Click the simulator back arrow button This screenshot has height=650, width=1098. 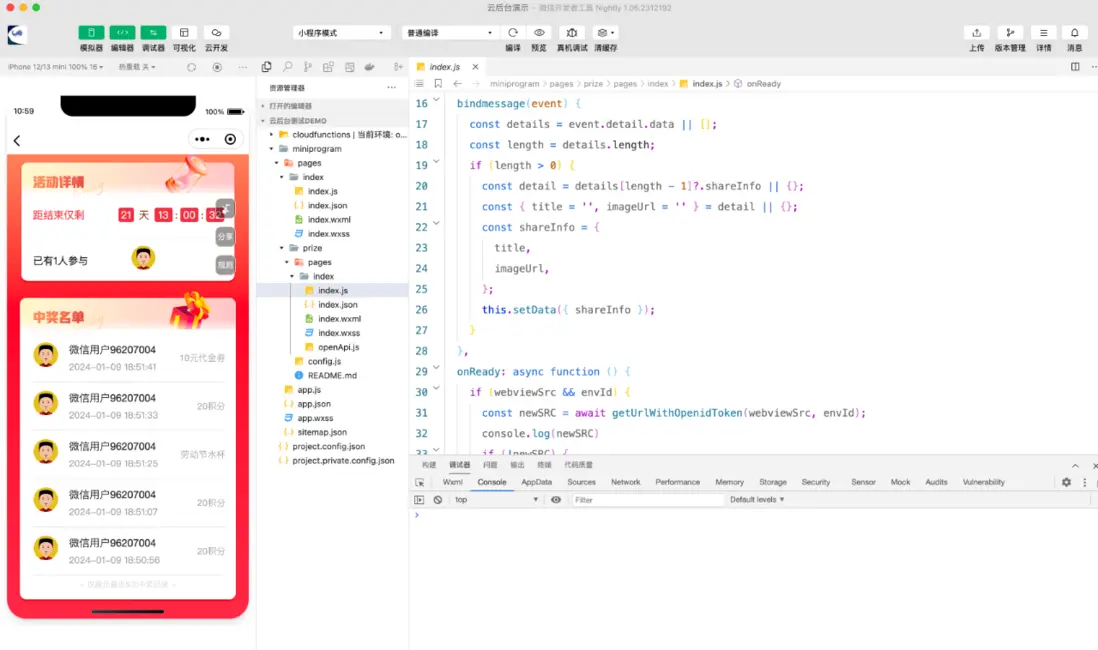pyautogui.click(x=17, y=141)
